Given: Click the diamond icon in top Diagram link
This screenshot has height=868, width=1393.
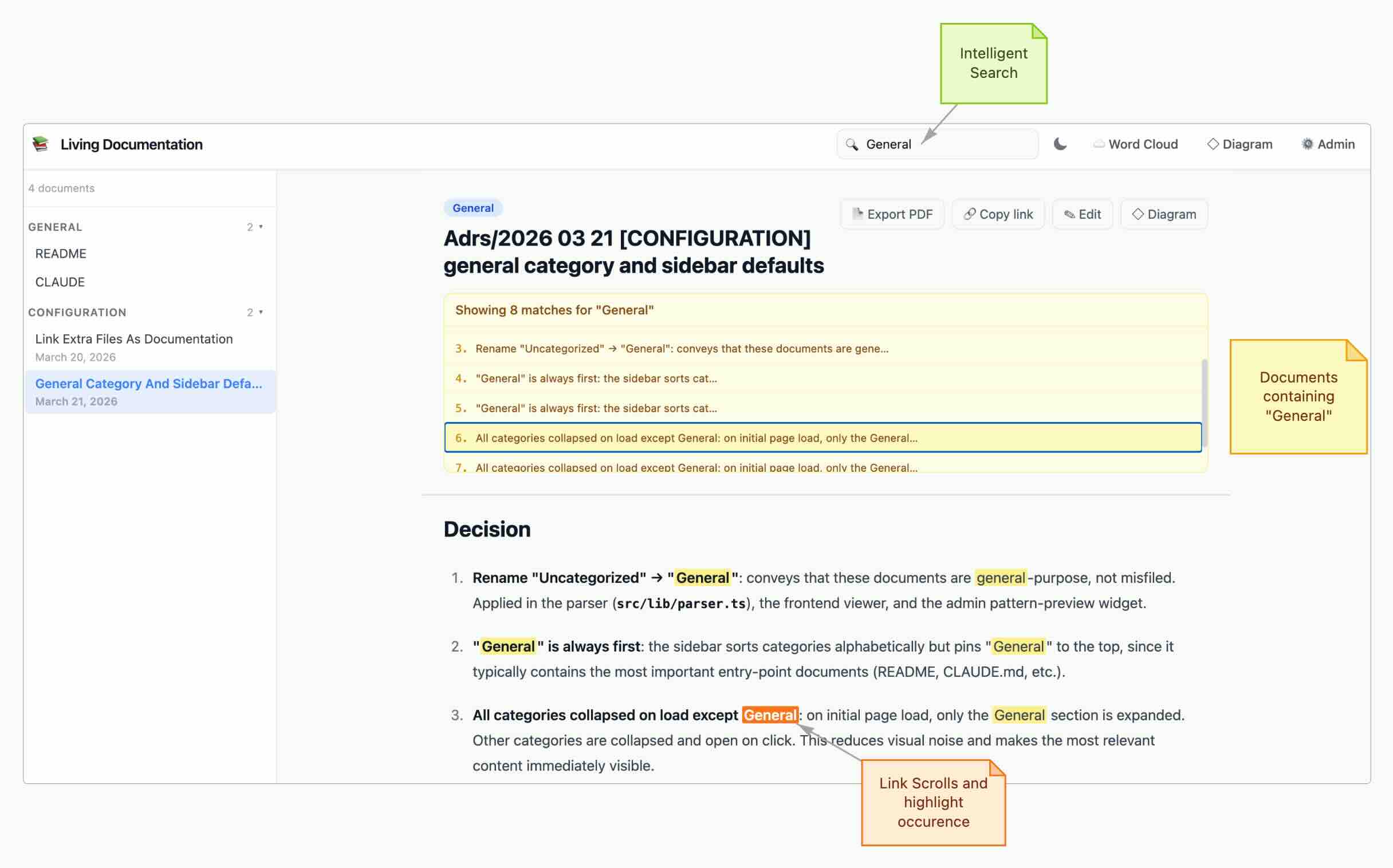Looking at the screenshot, I should click(1213, 144).
